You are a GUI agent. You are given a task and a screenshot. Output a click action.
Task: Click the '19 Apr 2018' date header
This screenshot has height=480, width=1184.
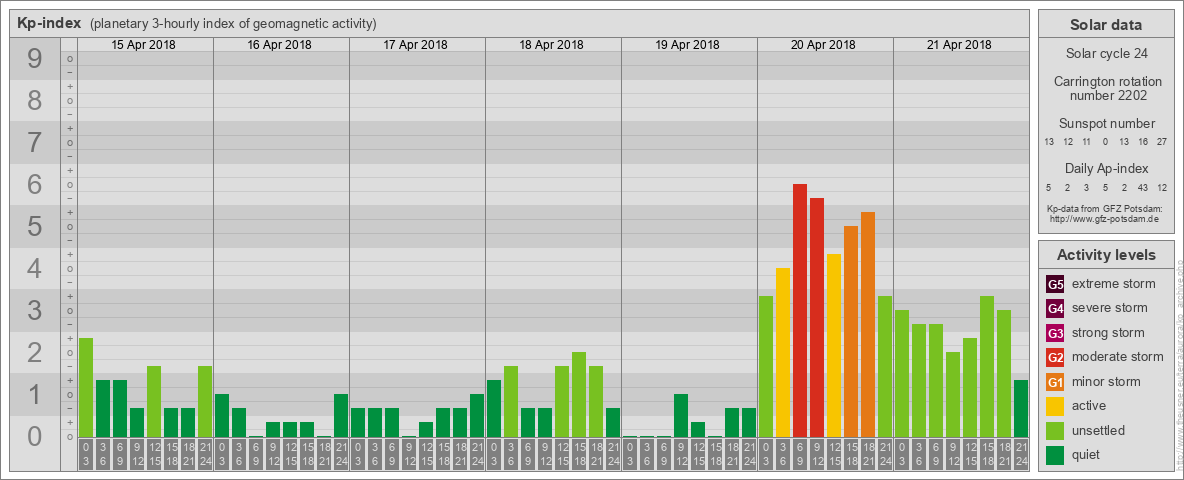pos(687,45)
